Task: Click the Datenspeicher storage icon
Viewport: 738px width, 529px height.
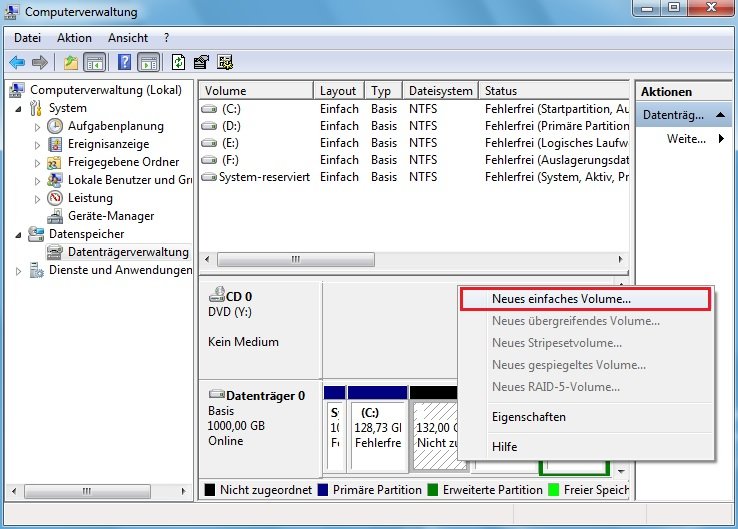Action: [x=36, y=234]
